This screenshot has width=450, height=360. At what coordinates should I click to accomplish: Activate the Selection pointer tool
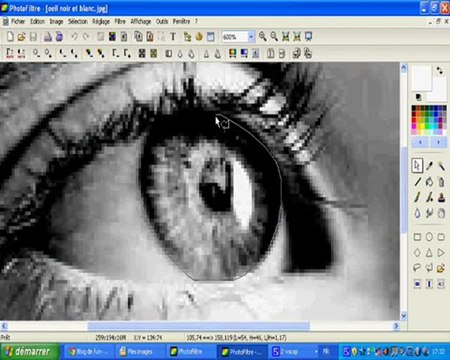click(417, 165)
